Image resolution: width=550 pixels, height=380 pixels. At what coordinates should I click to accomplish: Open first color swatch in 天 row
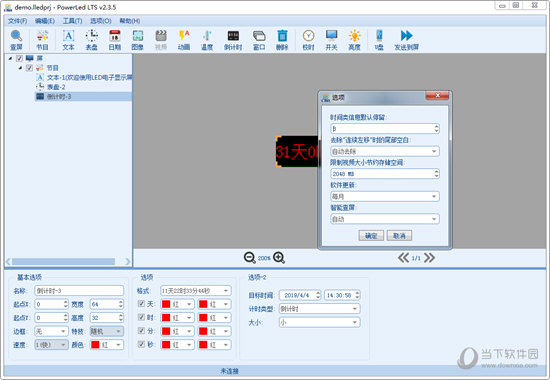pyautogui.click(x=177, y=304)
